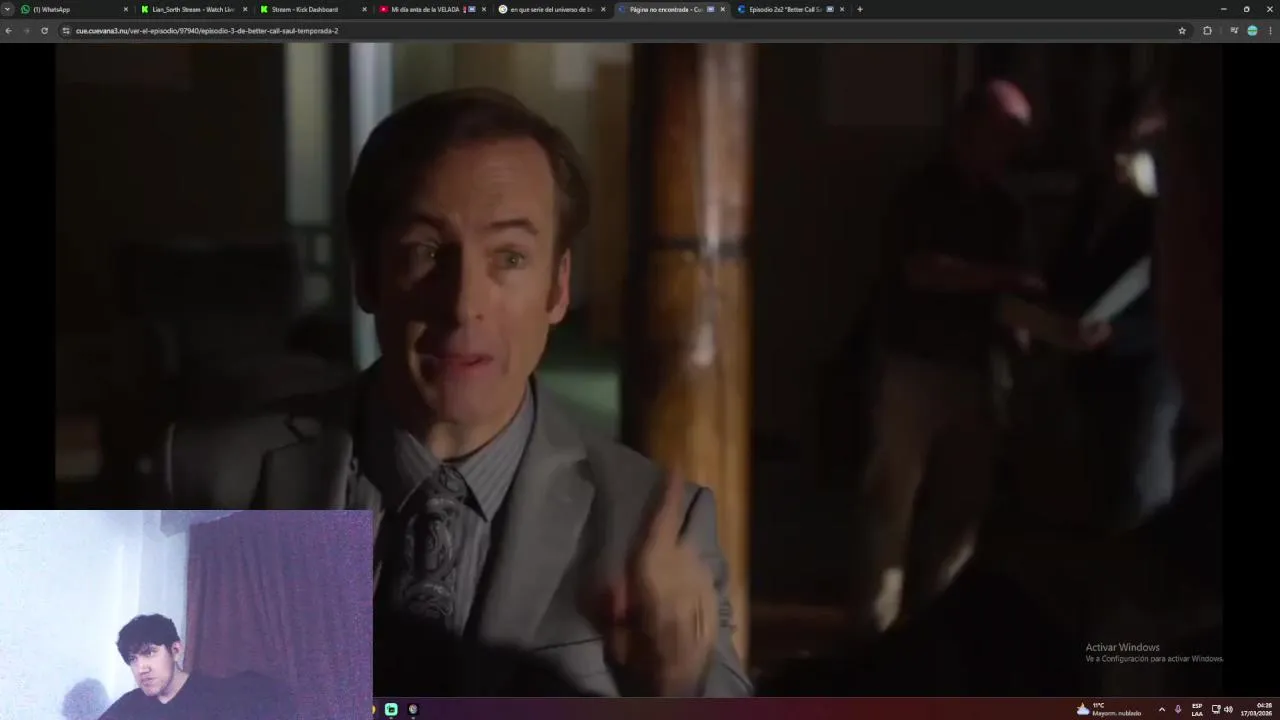
Task: Go forward to next page
Action: point(26,31)
